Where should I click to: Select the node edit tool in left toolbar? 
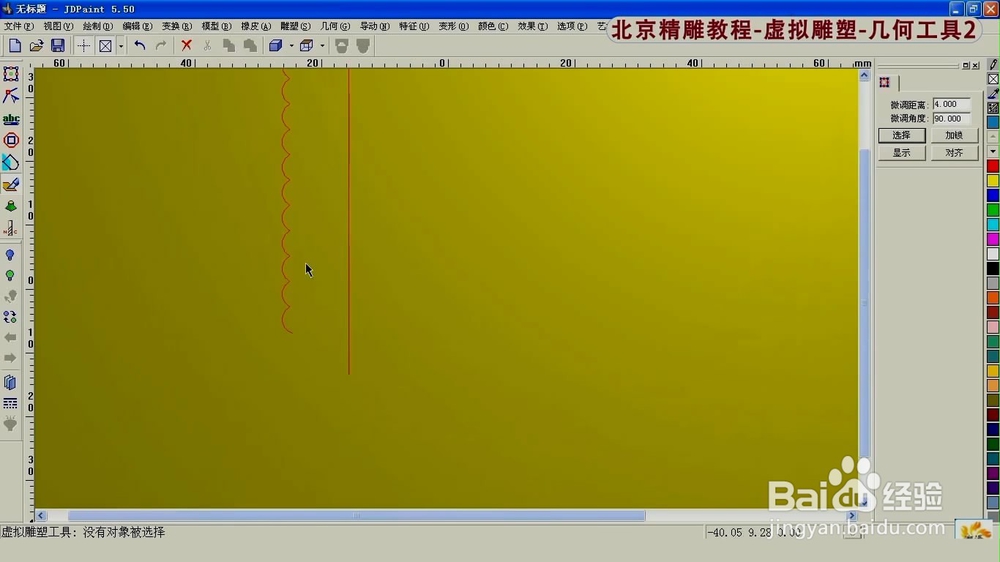(11, 96)
